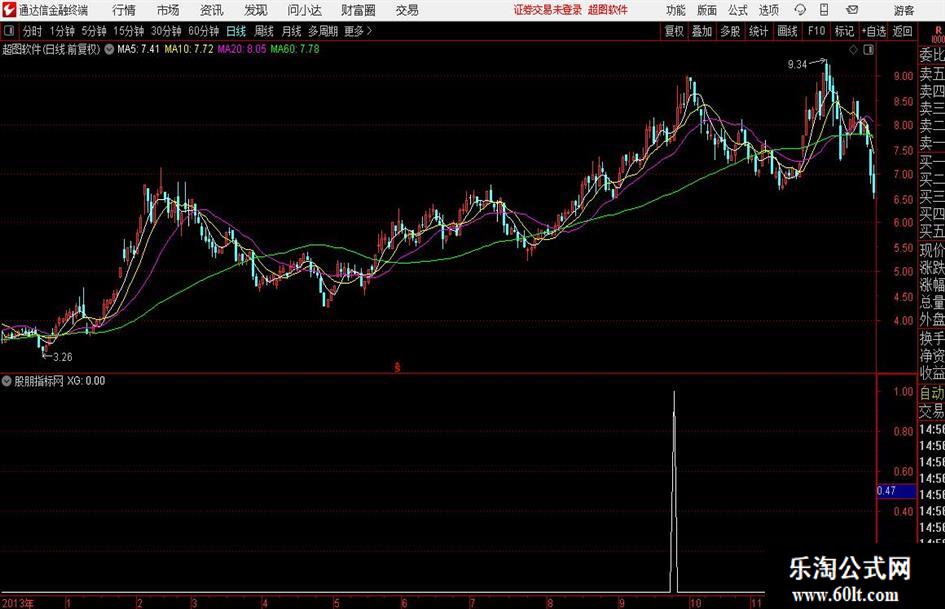Click the 画线 drawing button
The image size is (945, 609).
[787, 31]
